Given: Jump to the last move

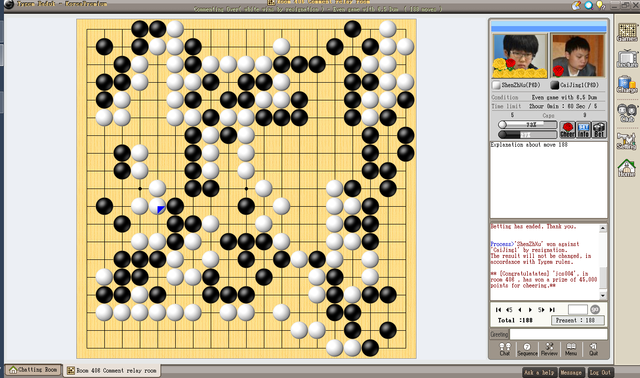Looking at the screenshot, I should point(552,309).
